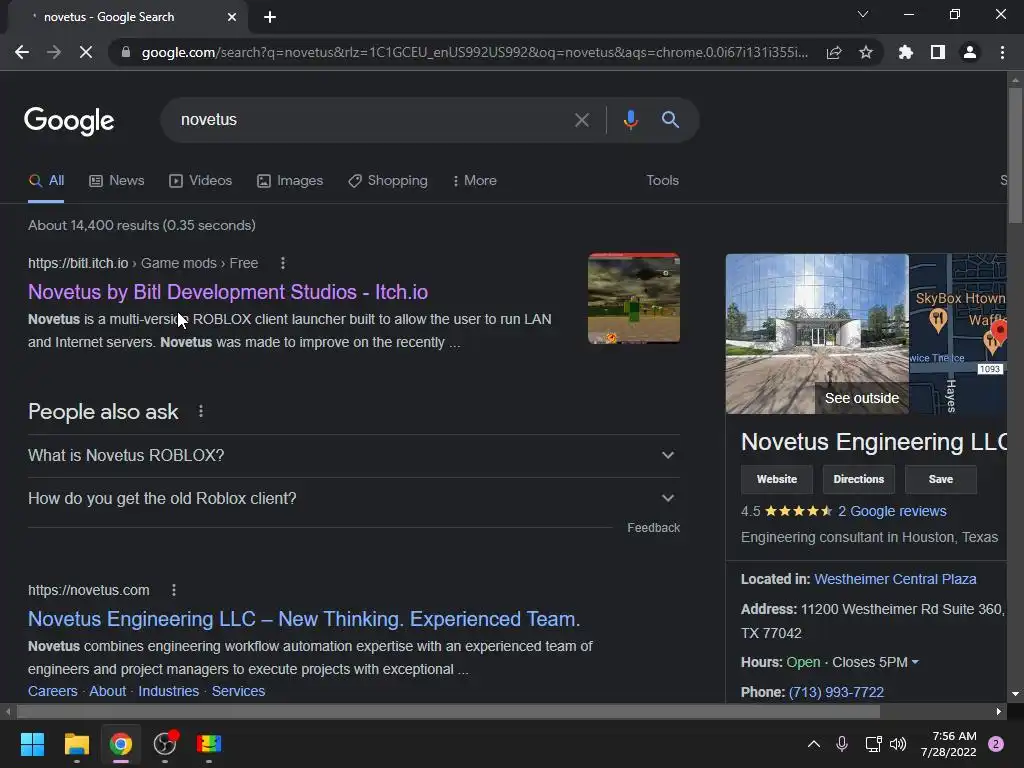Open the Novetus Engineering LLC result link
Image resolution: width=1024 pixels, height=768 pixels.
click(x=304, y=619)
